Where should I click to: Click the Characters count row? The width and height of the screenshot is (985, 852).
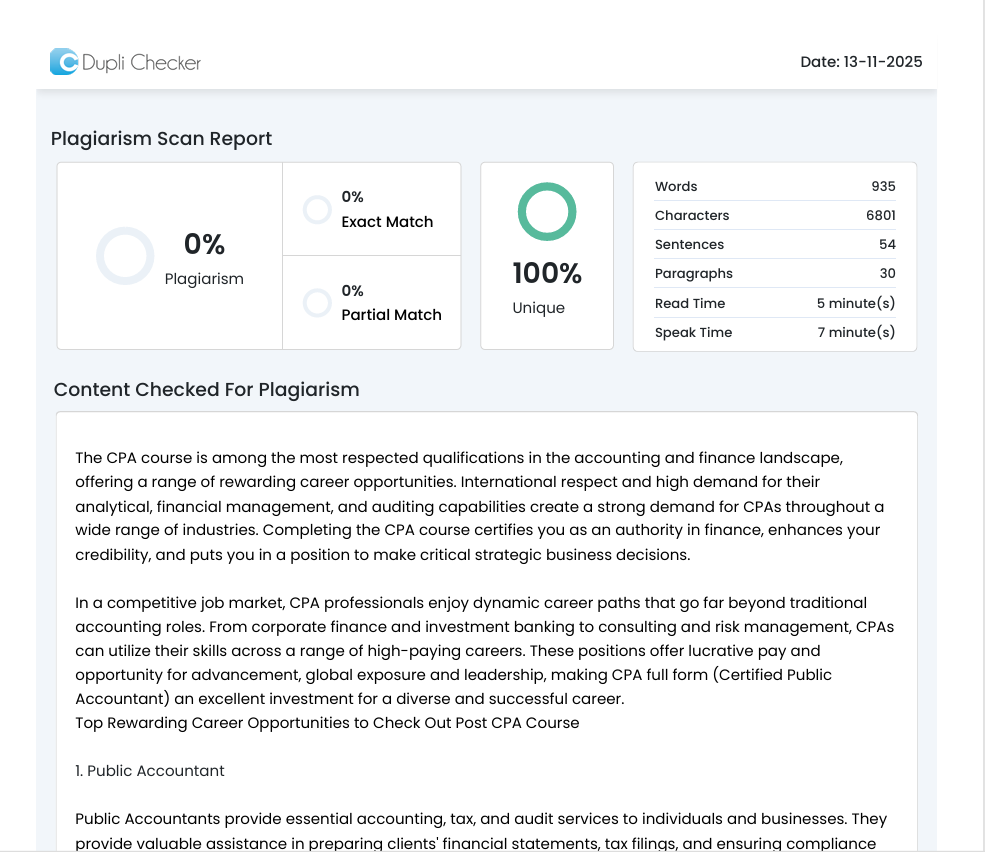(774, 216)
